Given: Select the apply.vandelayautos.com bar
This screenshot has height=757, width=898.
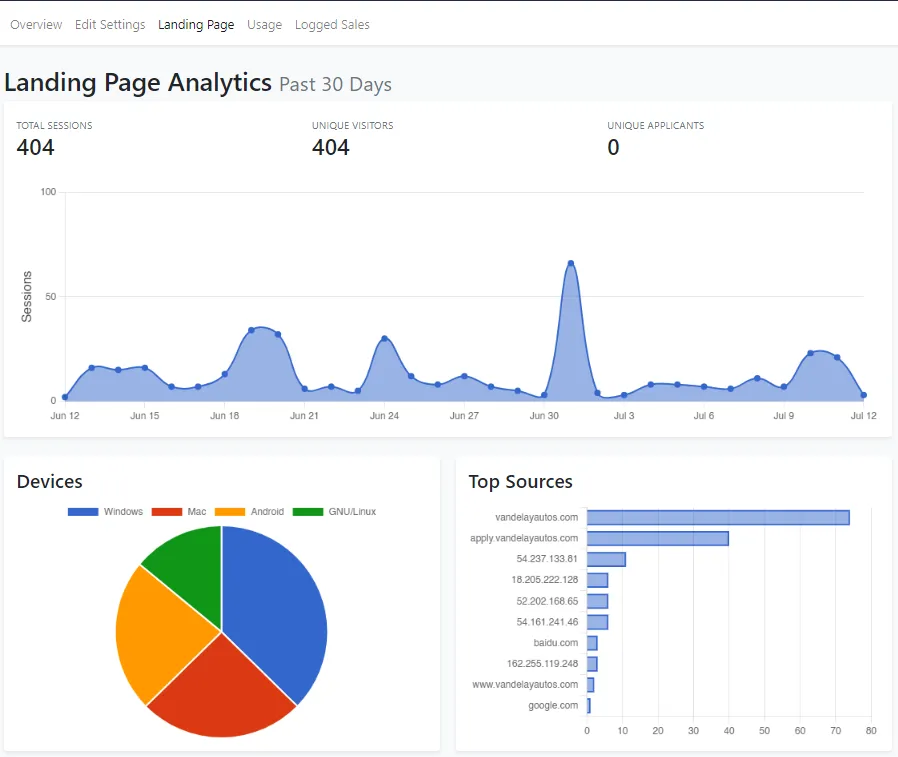Looking at the screenshot, I should coord(657,538).
